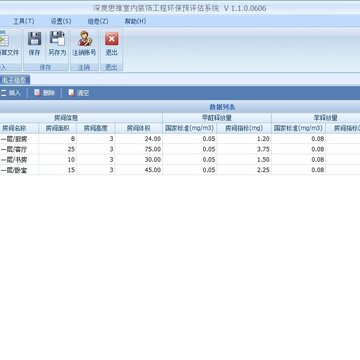360x360 pixels.
Task: Click the height cell in the 一层/客厅 row
Action: tap(96, 149)
